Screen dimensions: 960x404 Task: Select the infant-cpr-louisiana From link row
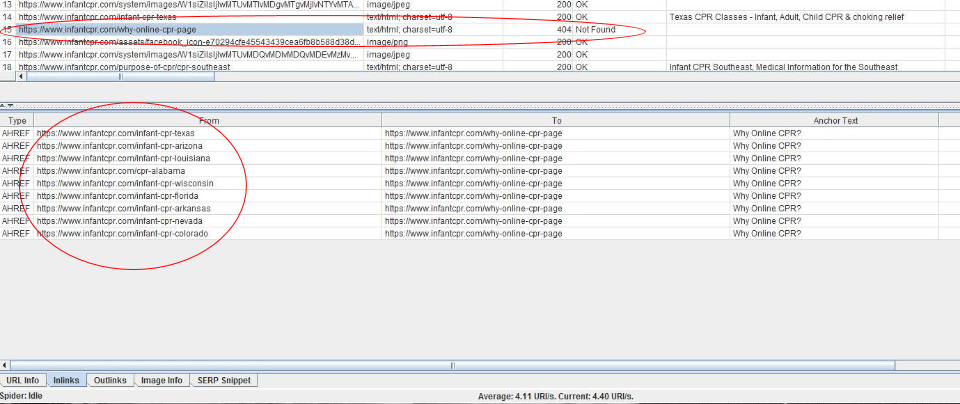(208, 159)
